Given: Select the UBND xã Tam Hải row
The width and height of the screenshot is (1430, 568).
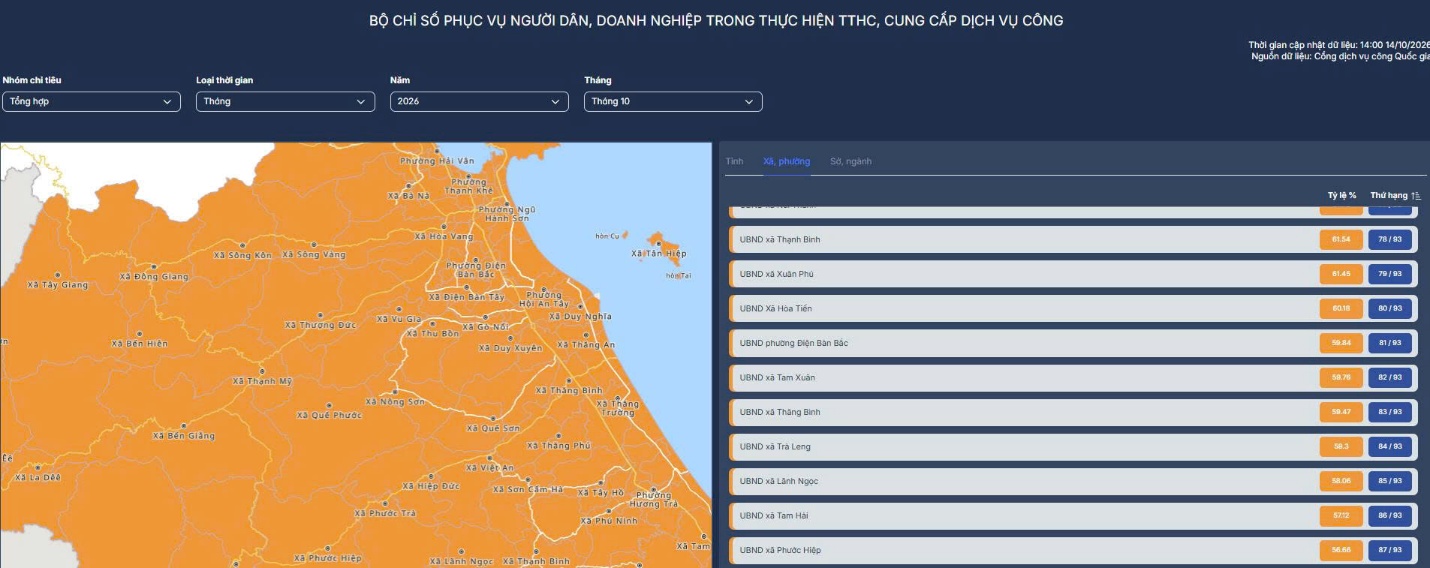Looking at the screenshot, I should pyautogui.click(x=1072, y=516).
